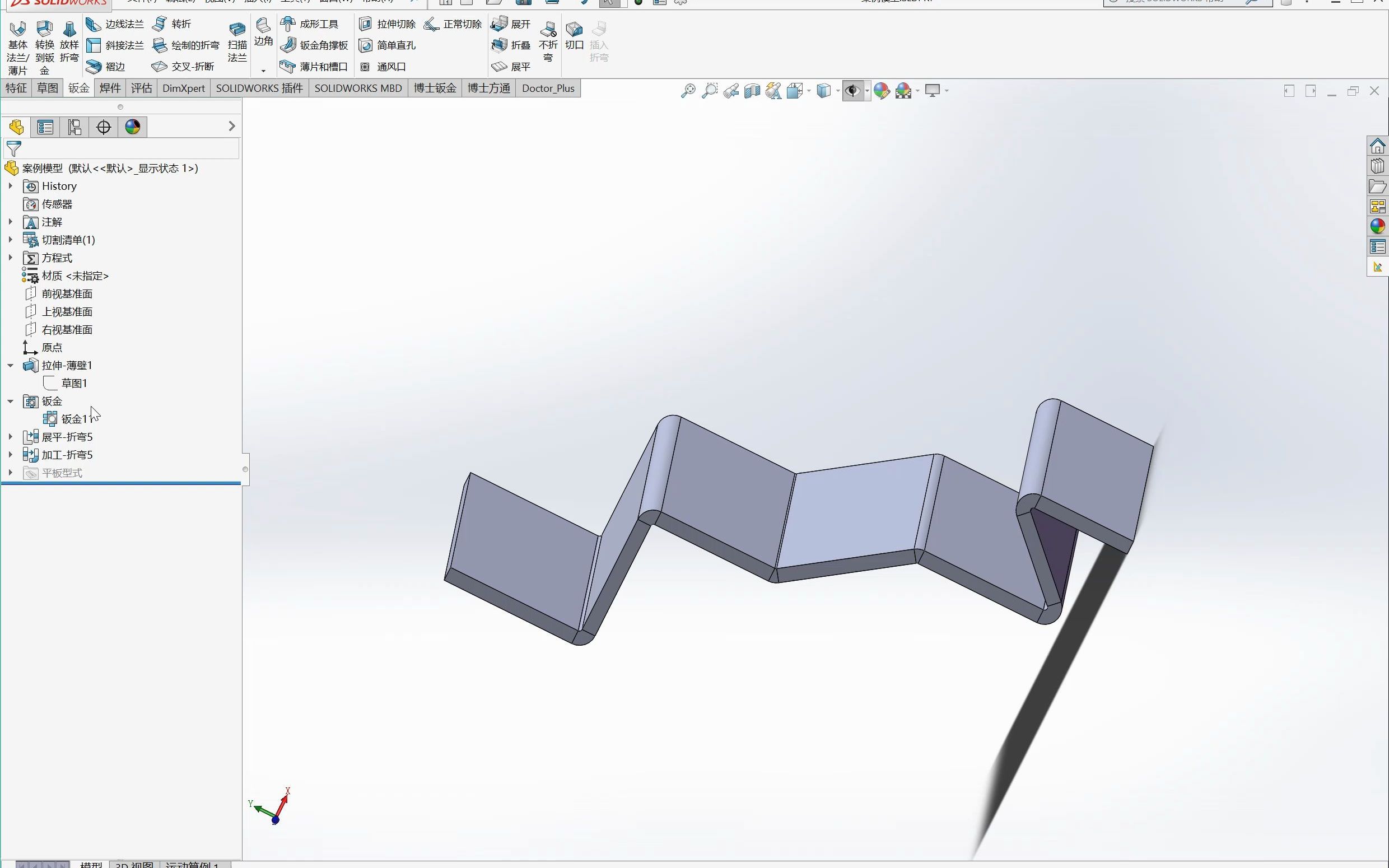Open the DisplayManager color ball tab
This screenshot has height=868, width=1389.
133,127
